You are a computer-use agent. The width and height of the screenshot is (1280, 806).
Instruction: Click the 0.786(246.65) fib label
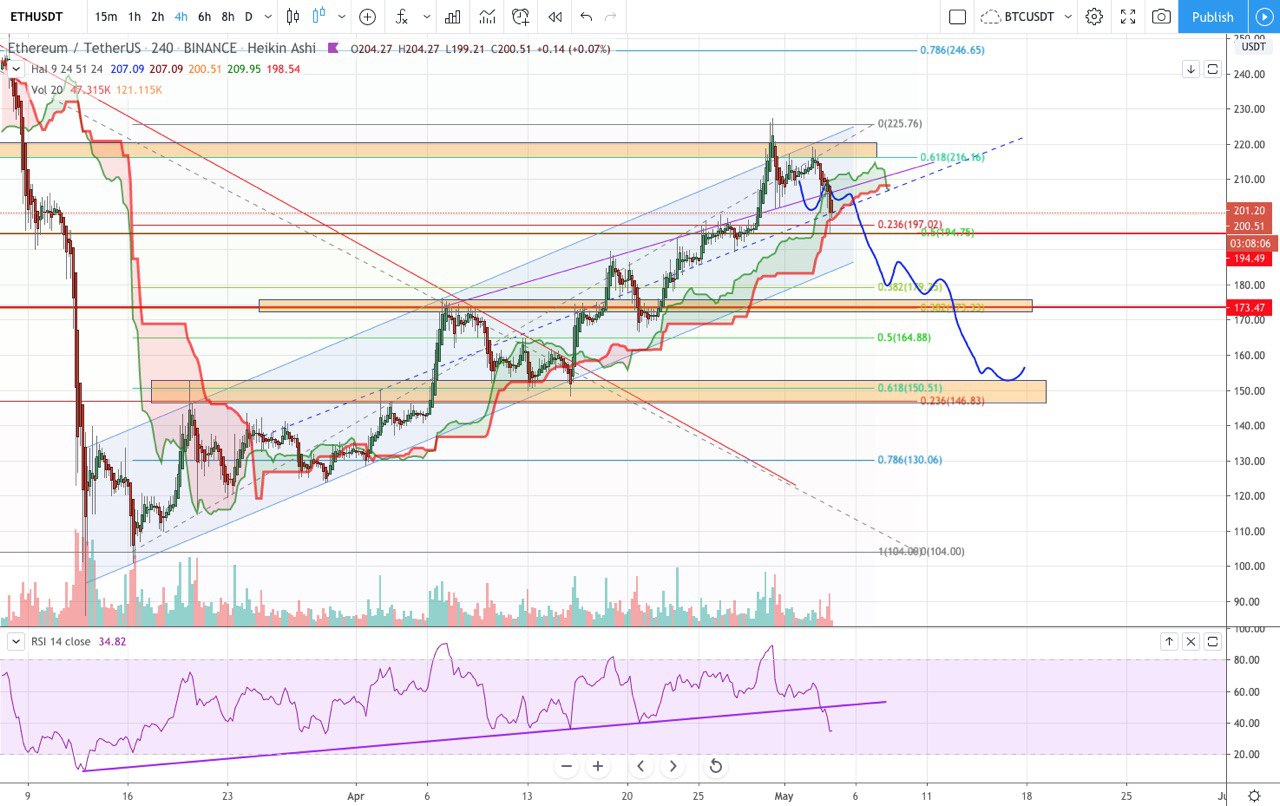click(952, 49)
